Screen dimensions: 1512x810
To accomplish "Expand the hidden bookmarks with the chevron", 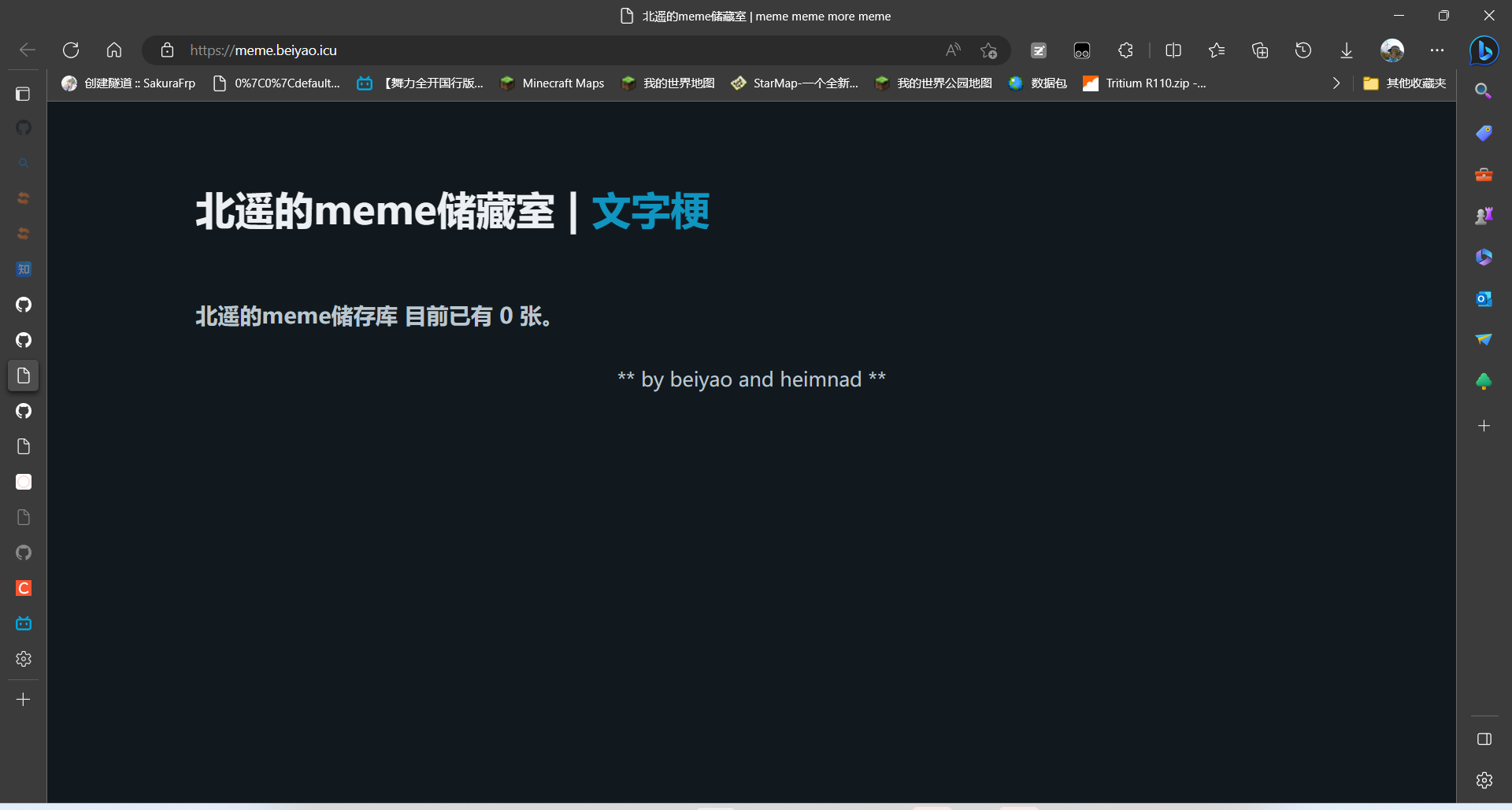I will click(1336, 83).
